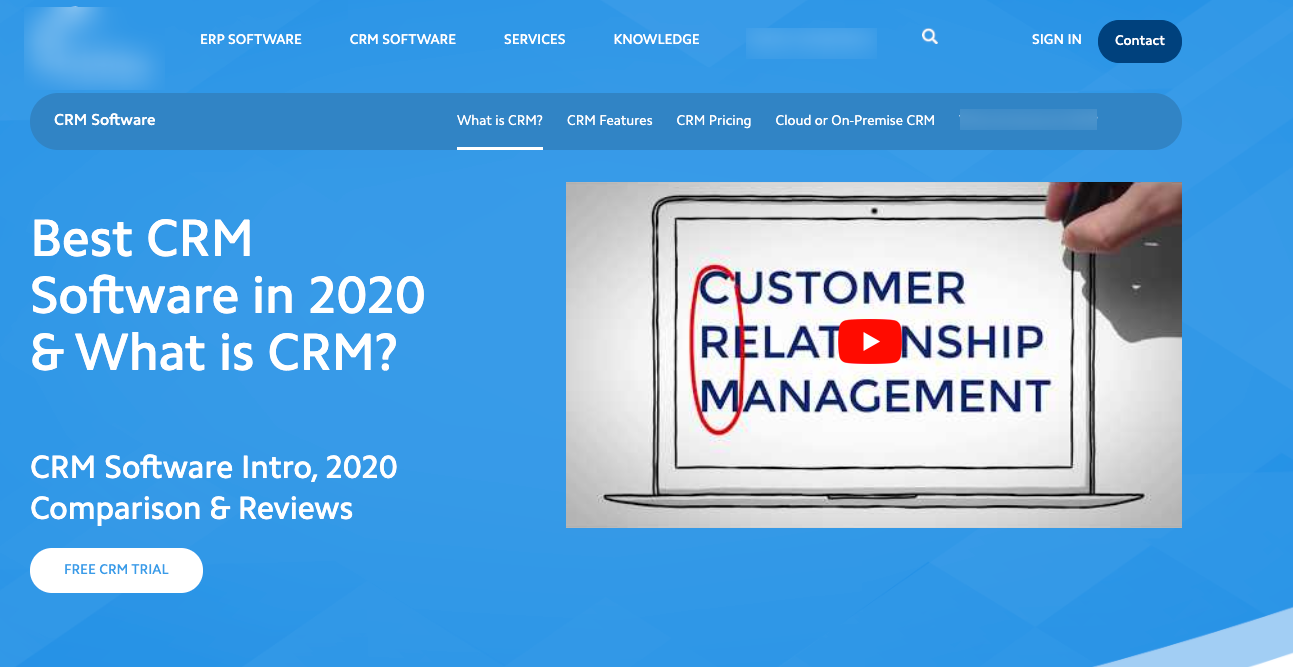
Task: Open the SERVICES menu
Action: click(535, 40)
